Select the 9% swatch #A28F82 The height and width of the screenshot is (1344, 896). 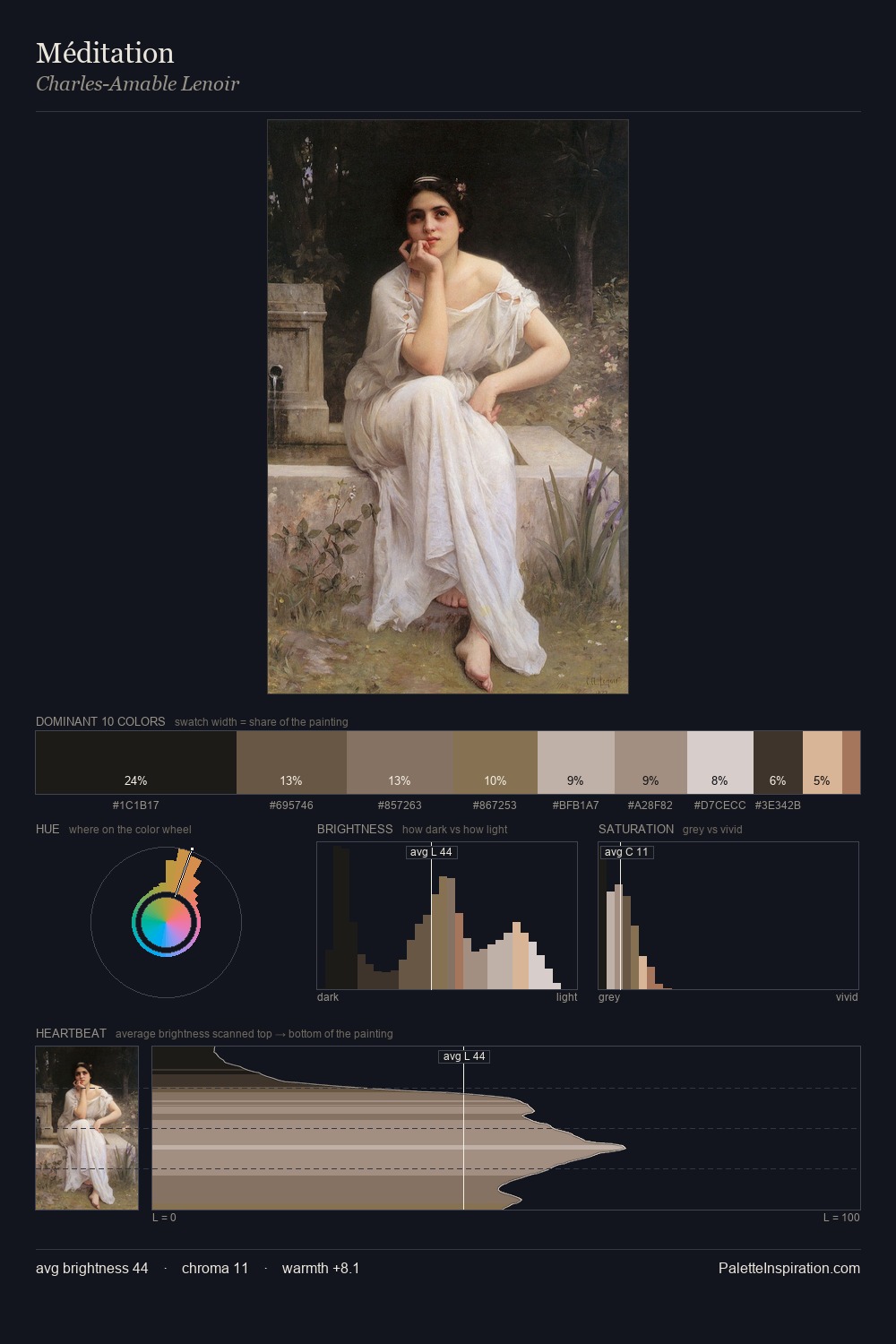(650, 762)
